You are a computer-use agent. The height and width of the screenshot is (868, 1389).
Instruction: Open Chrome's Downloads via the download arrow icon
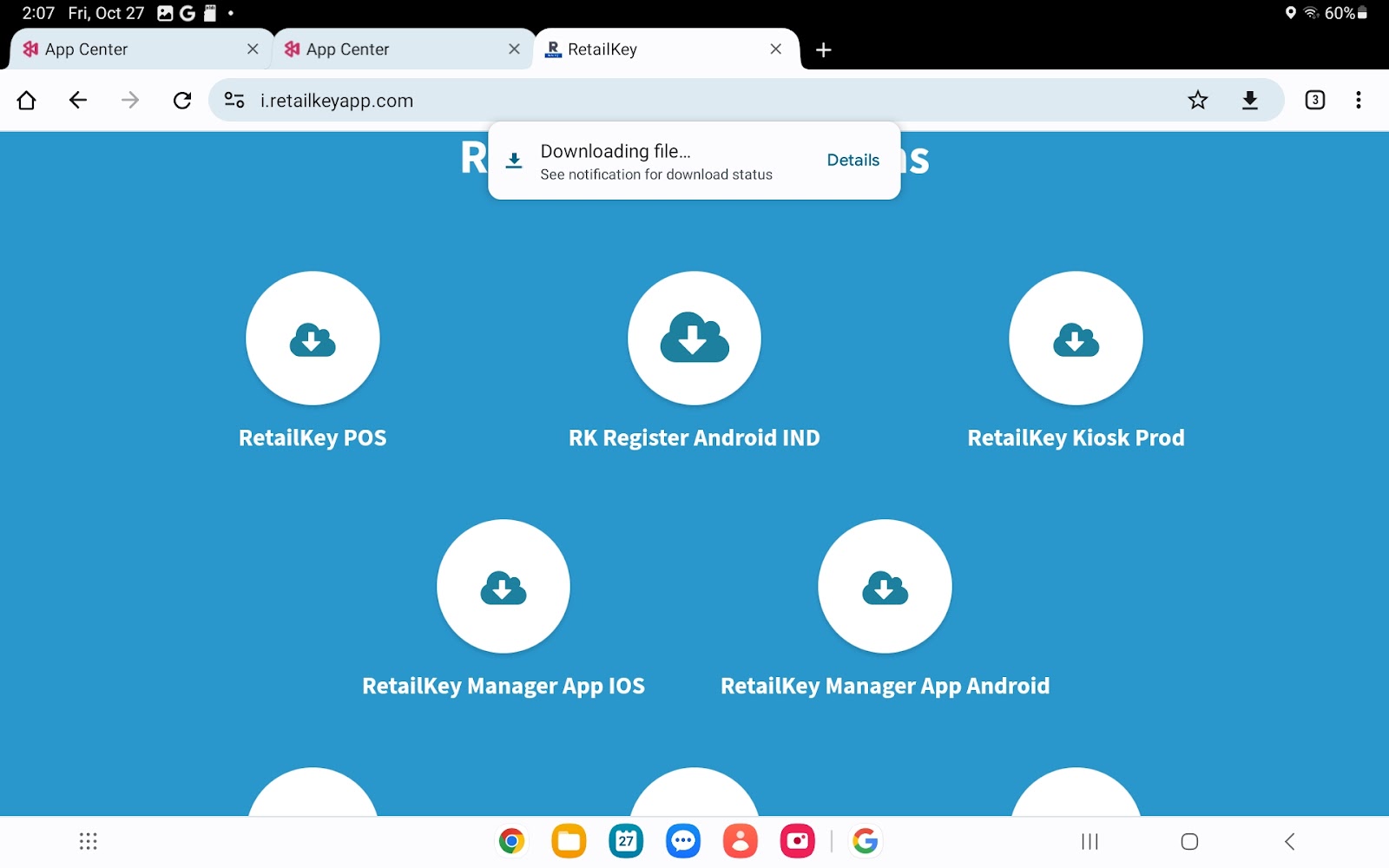(x=1250, y=100)
